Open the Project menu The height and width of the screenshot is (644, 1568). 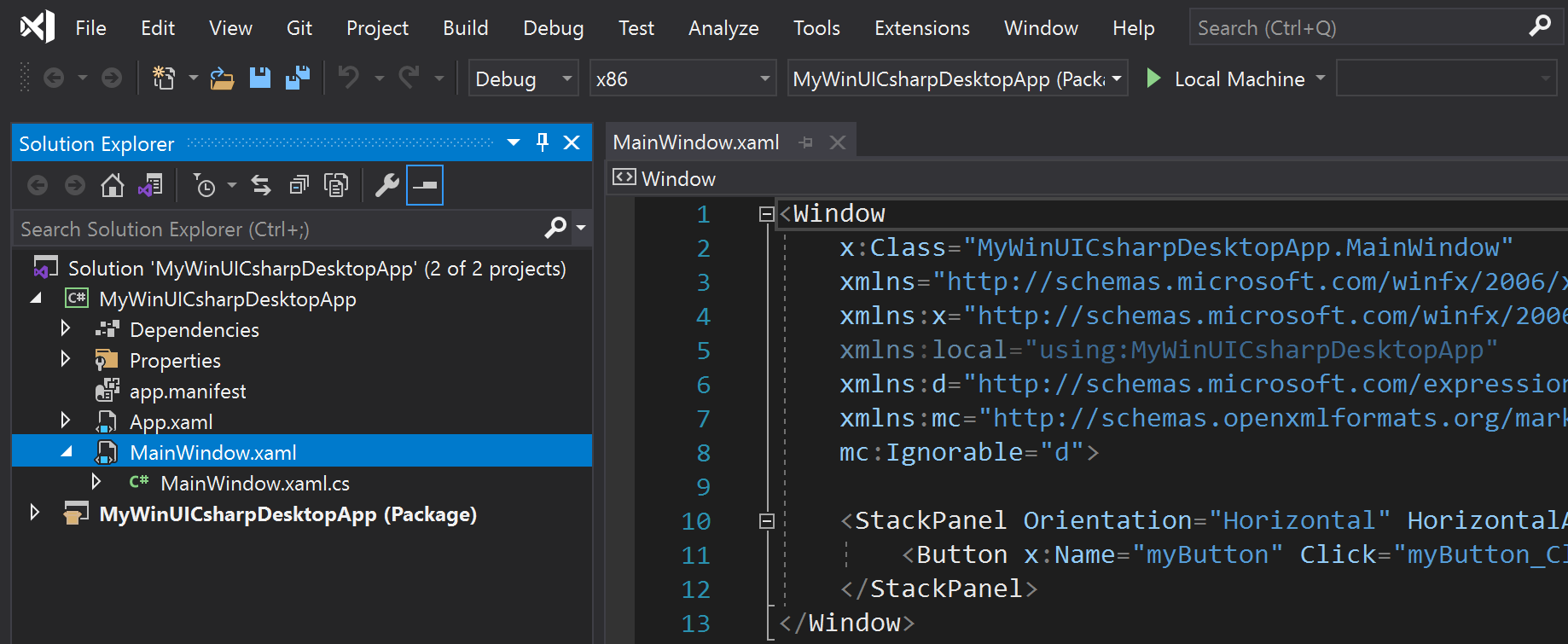click(x=377, y=28)
